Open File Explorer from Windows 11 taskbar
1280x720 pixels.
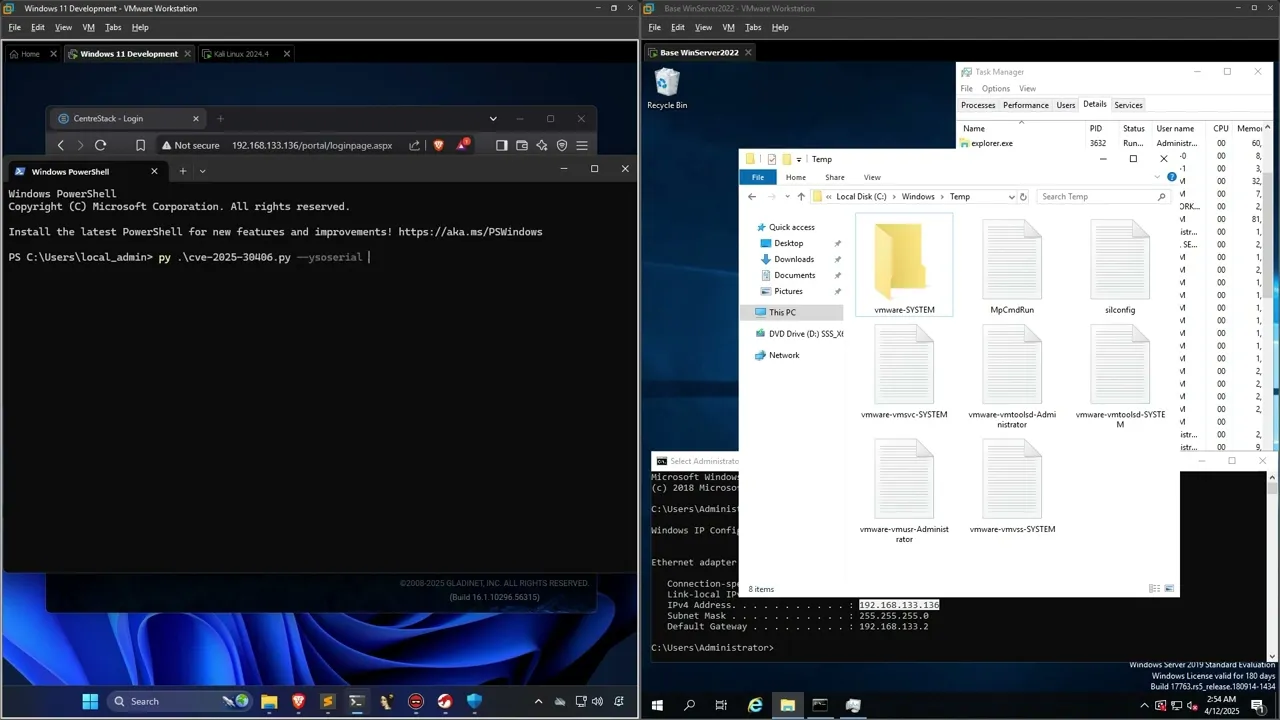point(269,701)
